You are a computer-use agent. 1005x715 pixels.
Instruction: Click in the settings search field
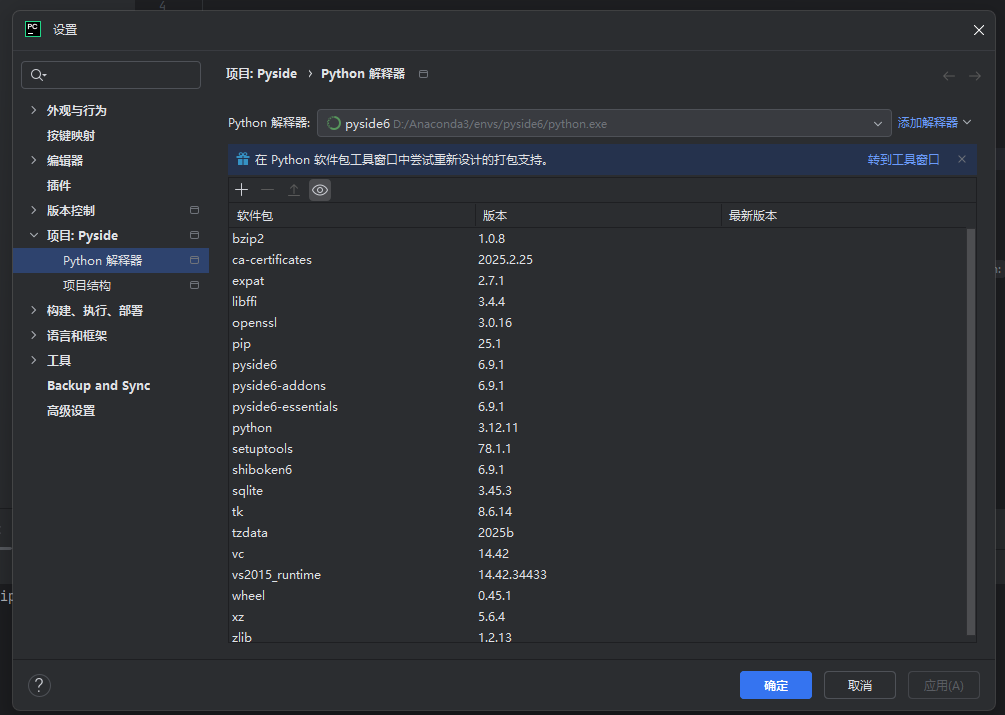(x=111, y=75)
